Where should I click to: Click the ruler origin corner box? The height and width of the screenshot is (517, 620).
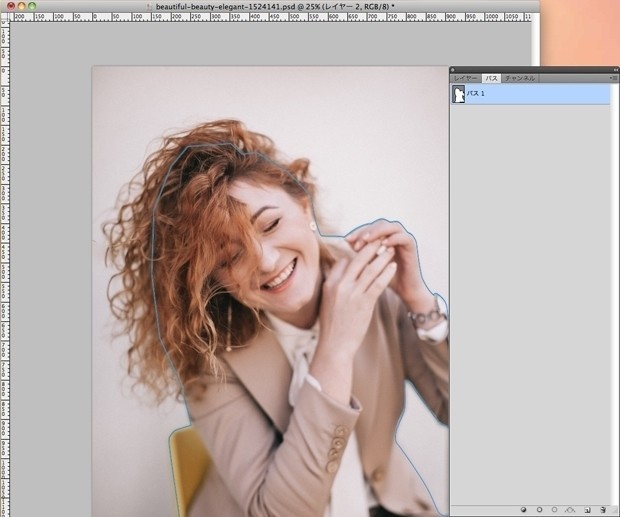pos(4,17)
